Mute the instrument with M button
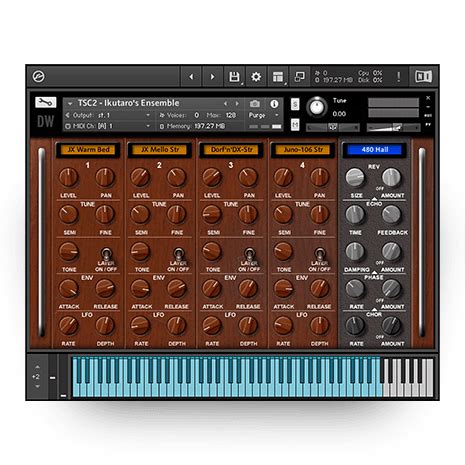This screenshot has width=465, height=465. (295, 125)
